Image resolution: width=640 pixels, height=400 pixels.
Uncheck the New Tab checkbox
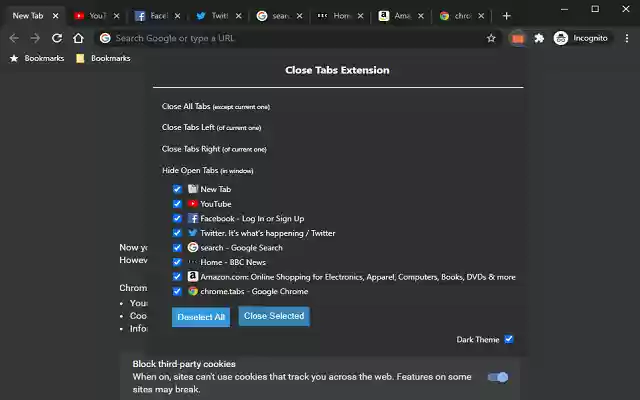177,189
